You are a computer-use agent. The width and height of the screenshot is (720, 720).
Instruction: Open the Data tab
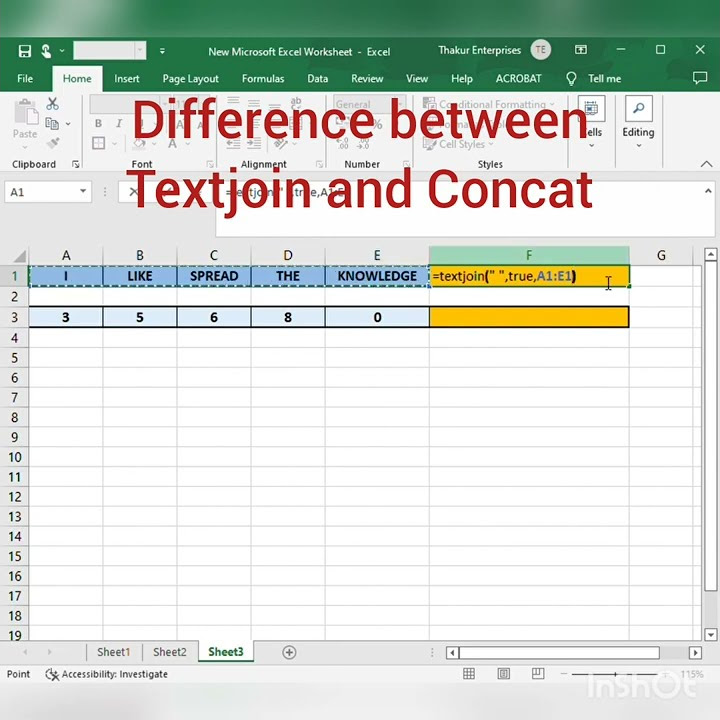317,79
